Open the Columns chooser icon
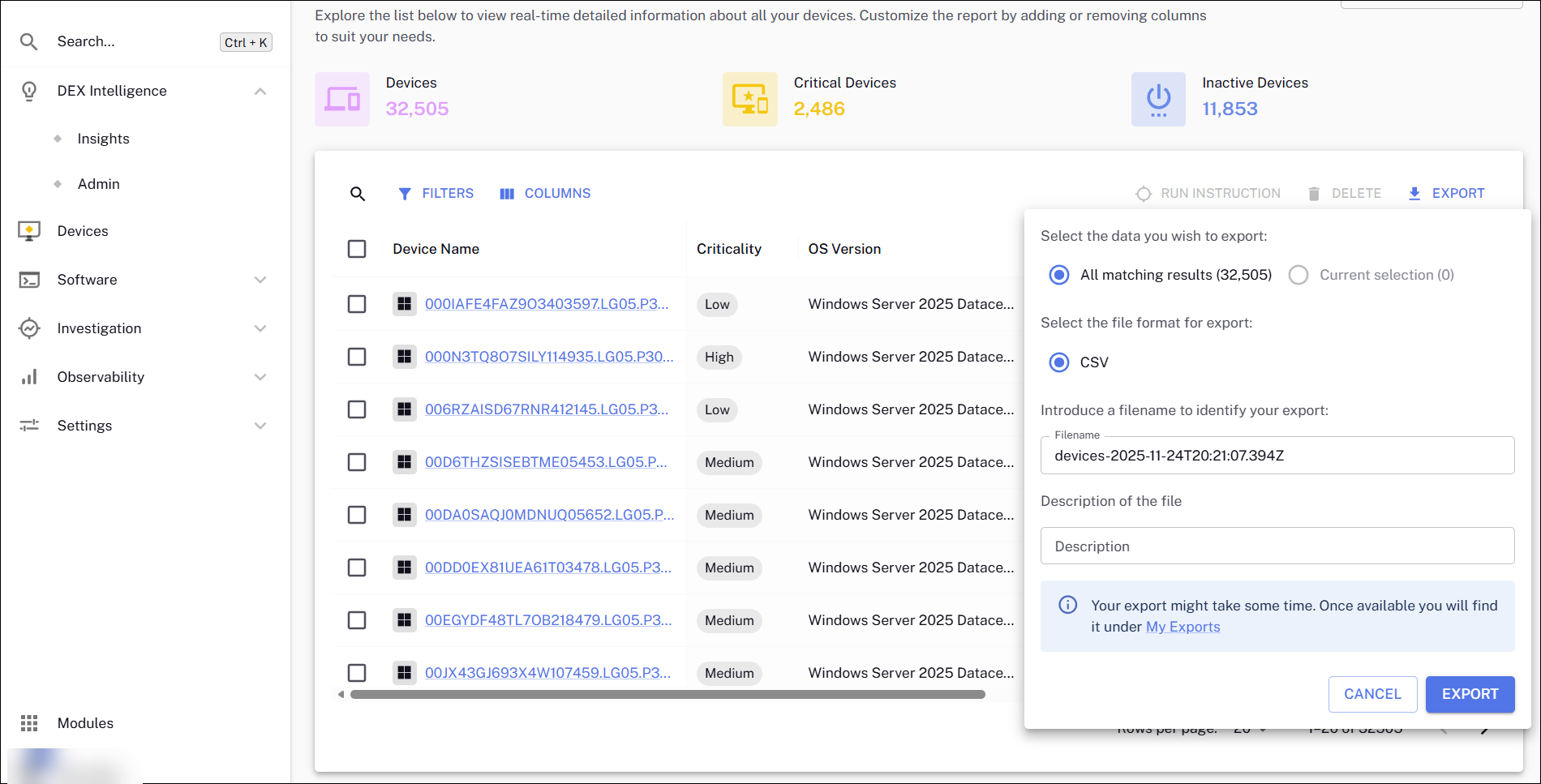The height and width of the screenshot is (784, 1541). tap(507, 194)
